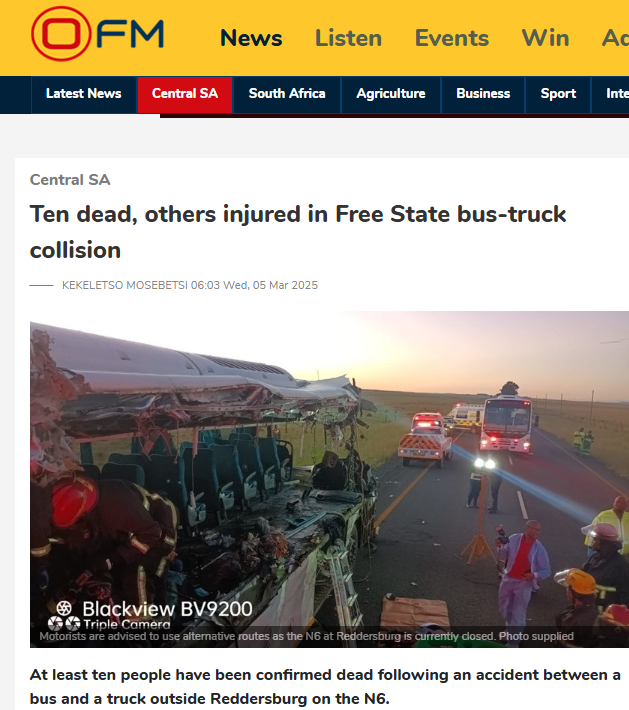Click the Central SA category label

pyautogui.click(x=70, y=180)
